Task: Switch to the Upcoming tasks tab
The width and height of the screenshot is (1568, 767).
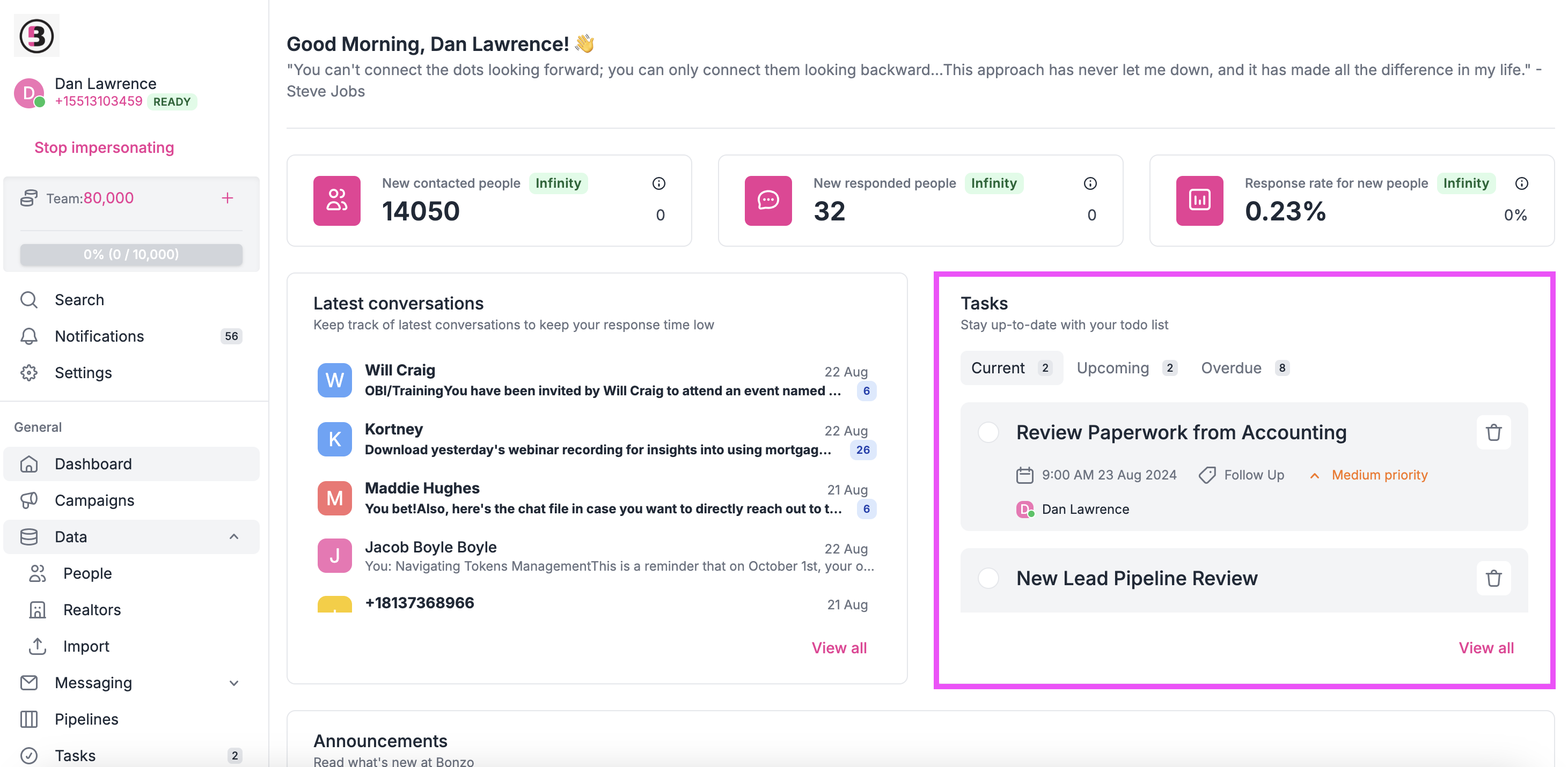Action: point(1112,367)
